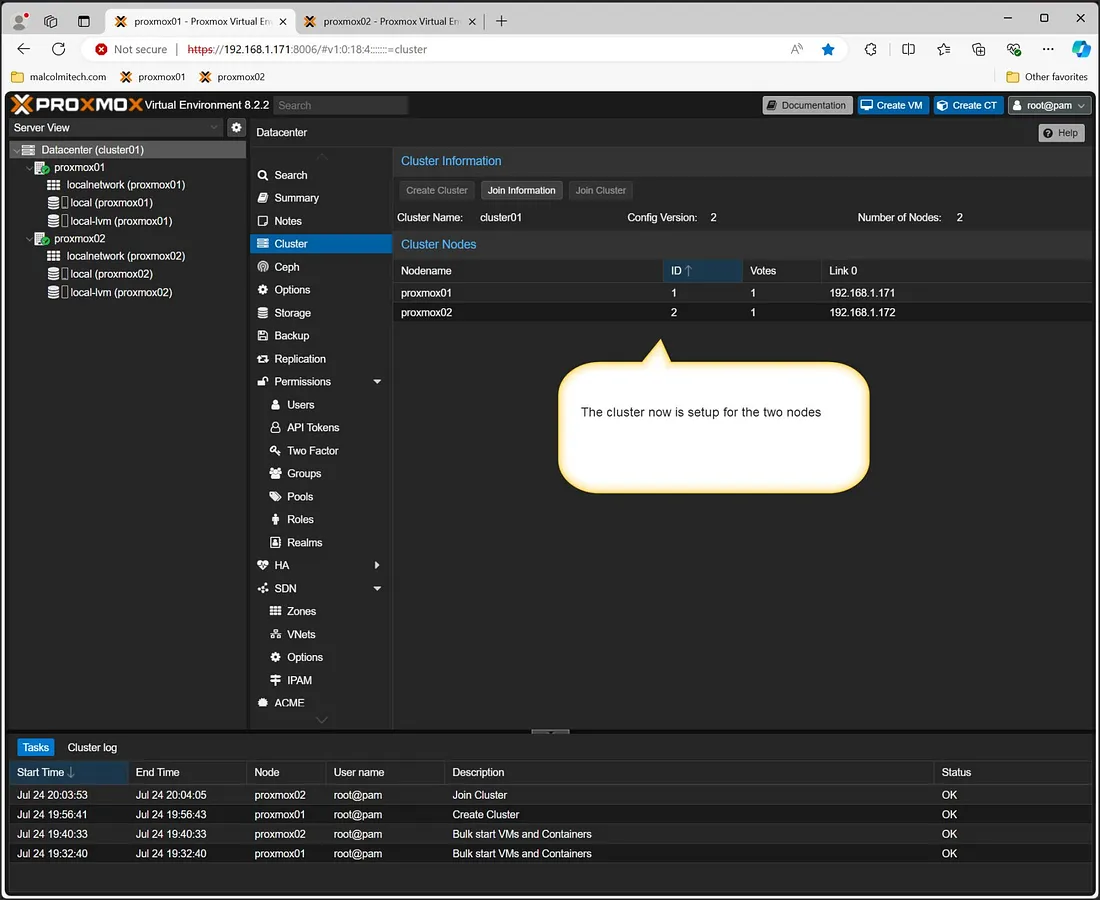Screen dimensions: 1100x900
Task: Select Two Factor authentication settings
Action: point(312,451)
